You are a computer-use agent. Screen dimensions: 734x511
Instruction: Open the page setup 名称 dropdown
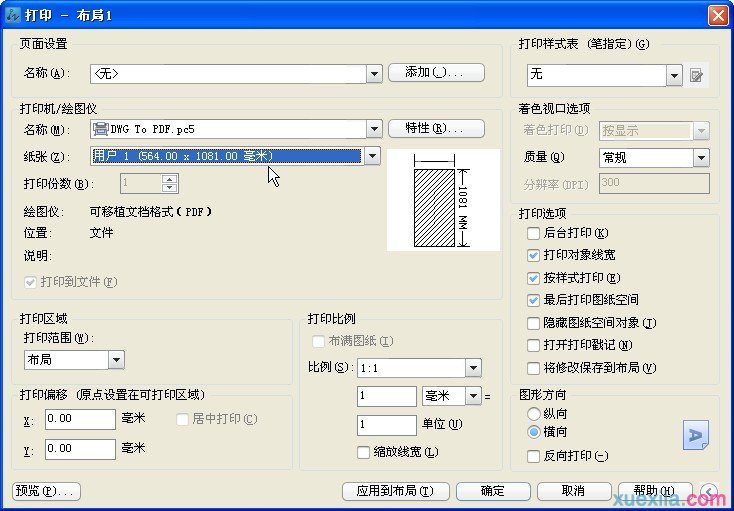374,73
